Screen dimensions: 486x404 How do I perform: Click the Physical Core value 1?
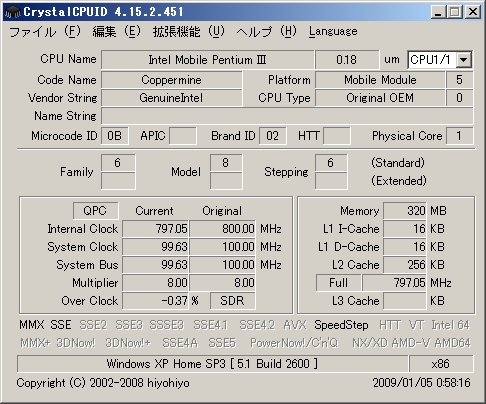point(460,136)
